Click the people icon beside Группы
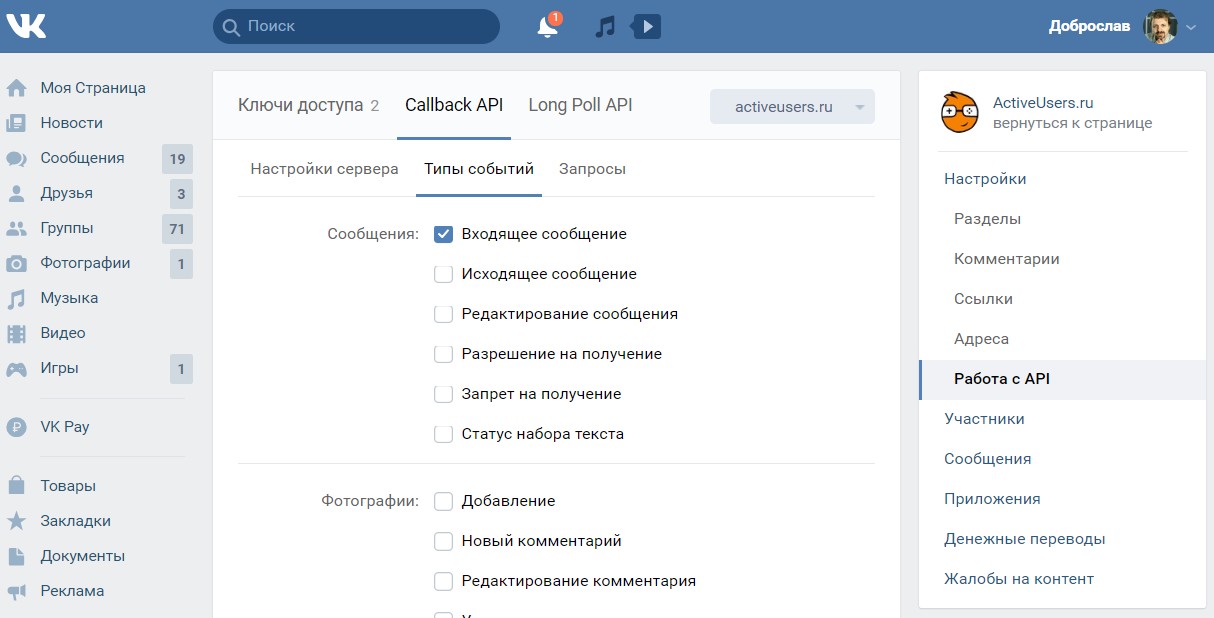The width and height of the screenshot is (1214, 618). (17, 228)
